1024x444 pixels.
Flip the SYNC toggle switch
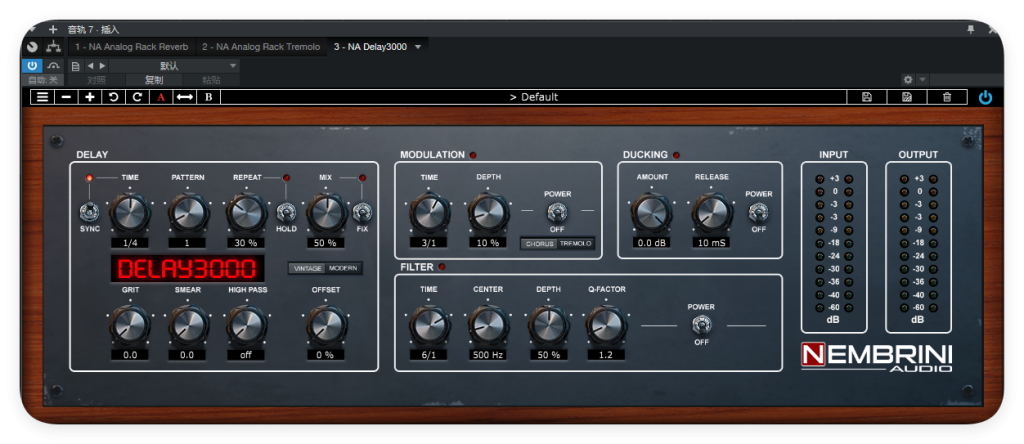88,212
